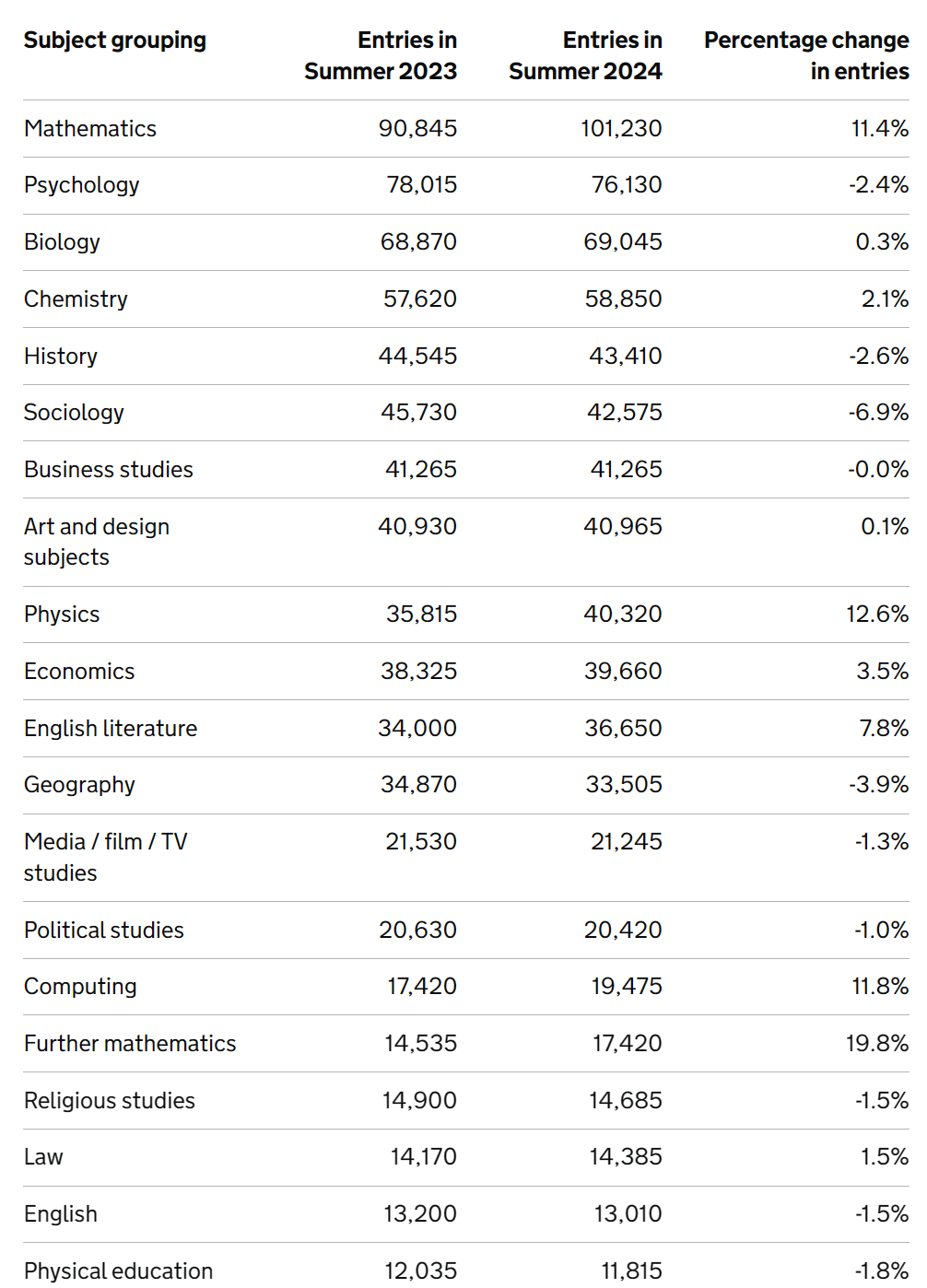The width and height of the screenshot is (927, 1288).
Task: Click the Art and design subjects cell
Action: pyautogui.click(x=97, y=542)
